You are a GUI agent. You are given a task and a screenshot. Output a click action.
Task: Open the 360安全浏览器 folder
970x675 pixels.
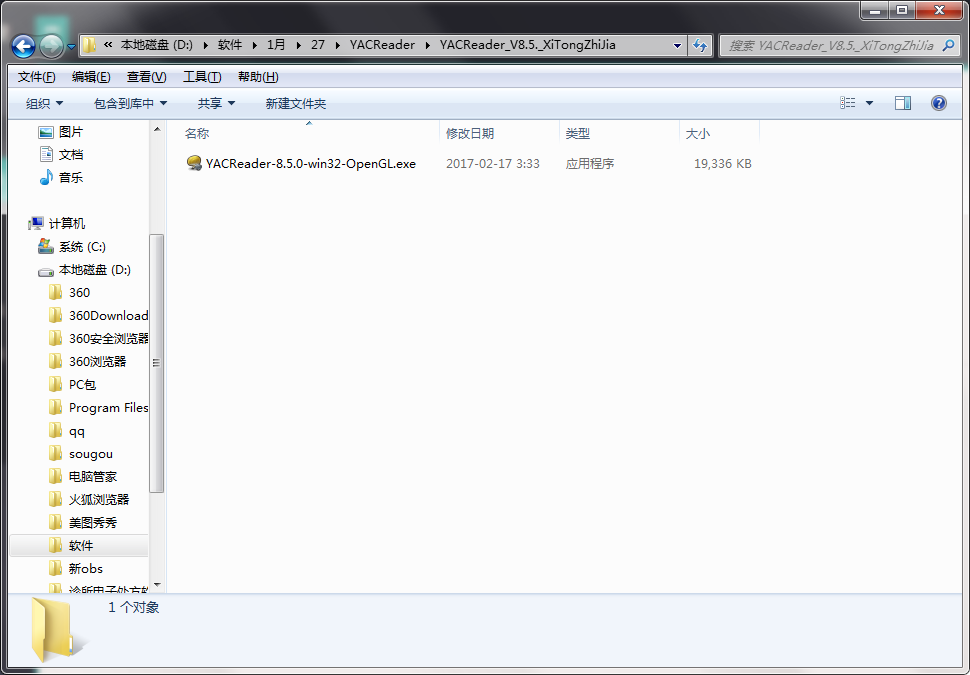pos(109,338)
